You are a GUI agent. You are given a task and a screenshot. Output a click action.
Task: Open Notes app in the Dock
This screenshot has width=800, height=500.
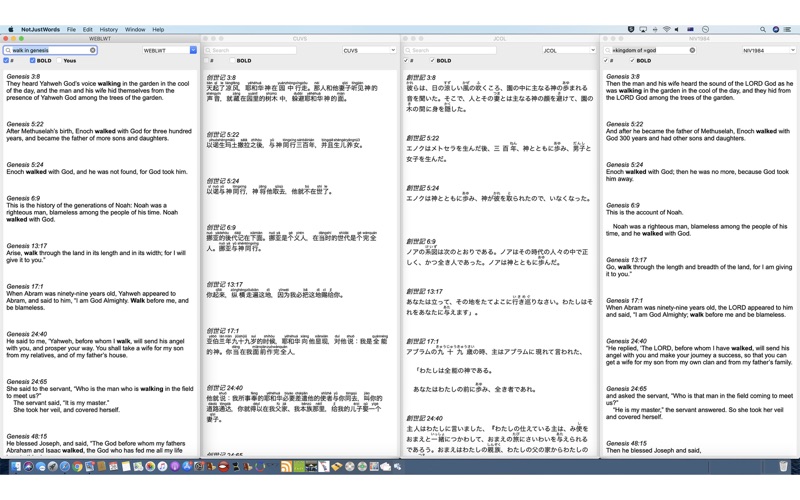pyautogui.click(x=126, y=466)
